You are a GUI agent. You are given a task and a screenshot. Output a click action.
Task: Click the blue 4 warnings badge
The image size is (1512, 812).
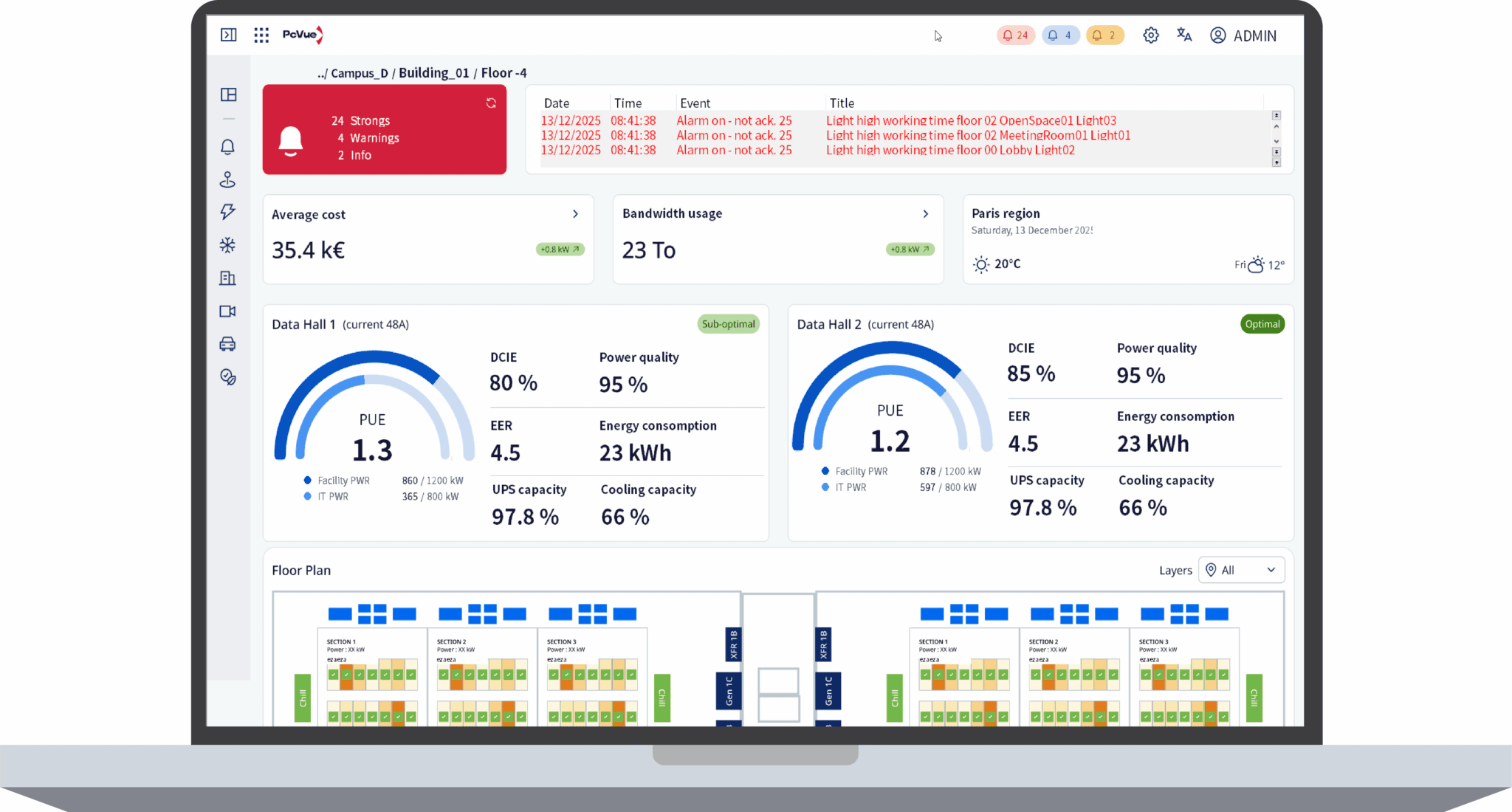pyautogui.click(x=1061, y=35)
